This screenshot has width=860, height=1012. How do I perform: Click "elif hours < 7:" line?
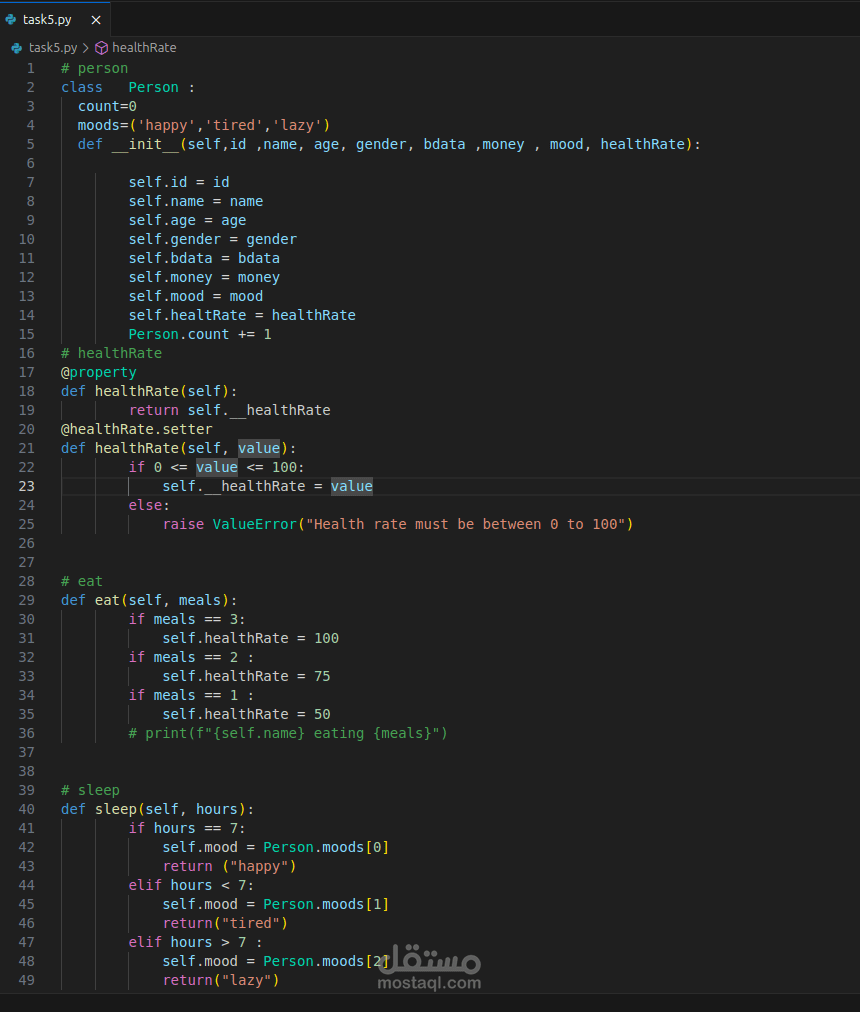pos(191,885)
